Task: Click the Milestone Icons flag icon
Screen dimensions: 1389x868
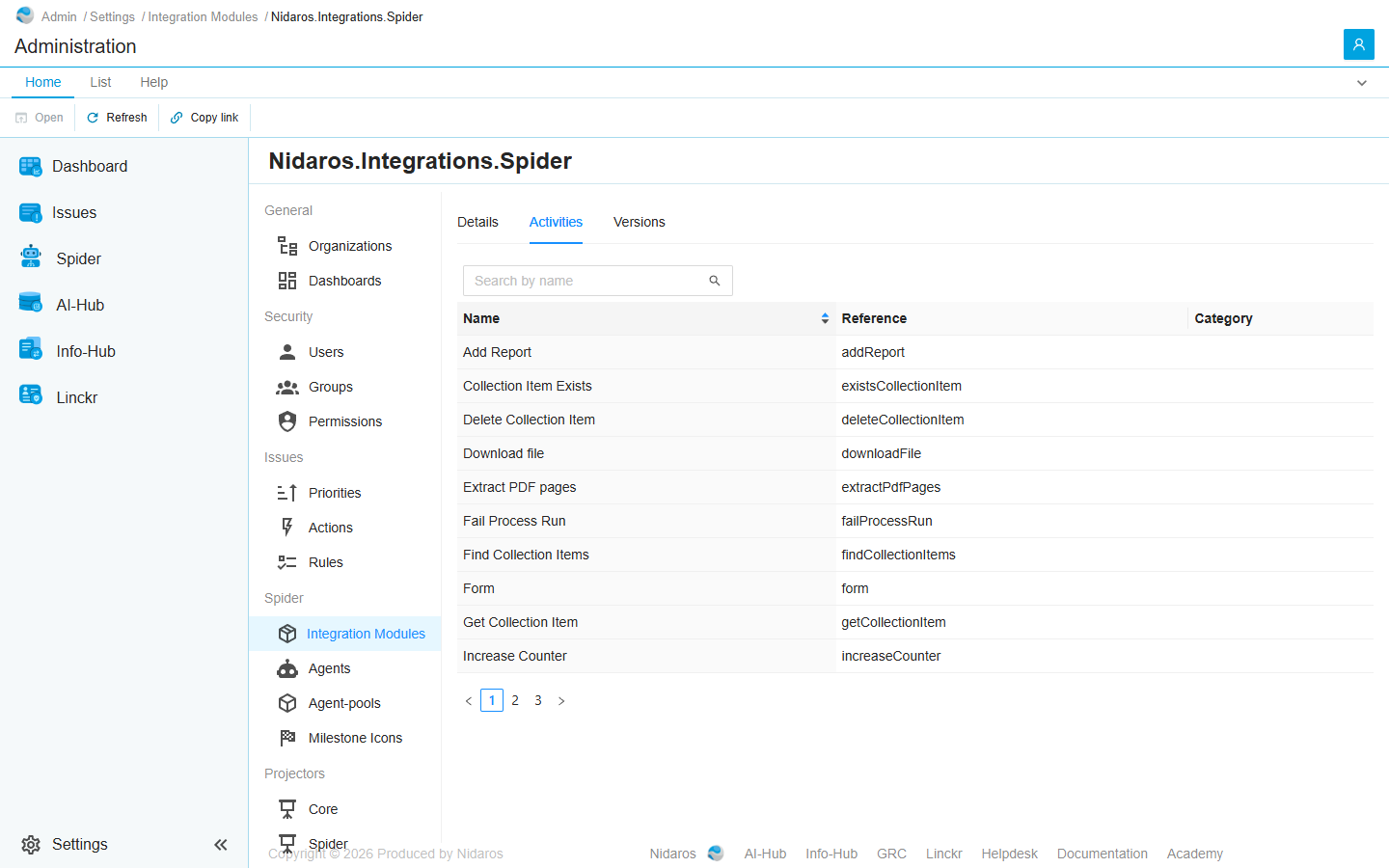Action: click(287, 738)
